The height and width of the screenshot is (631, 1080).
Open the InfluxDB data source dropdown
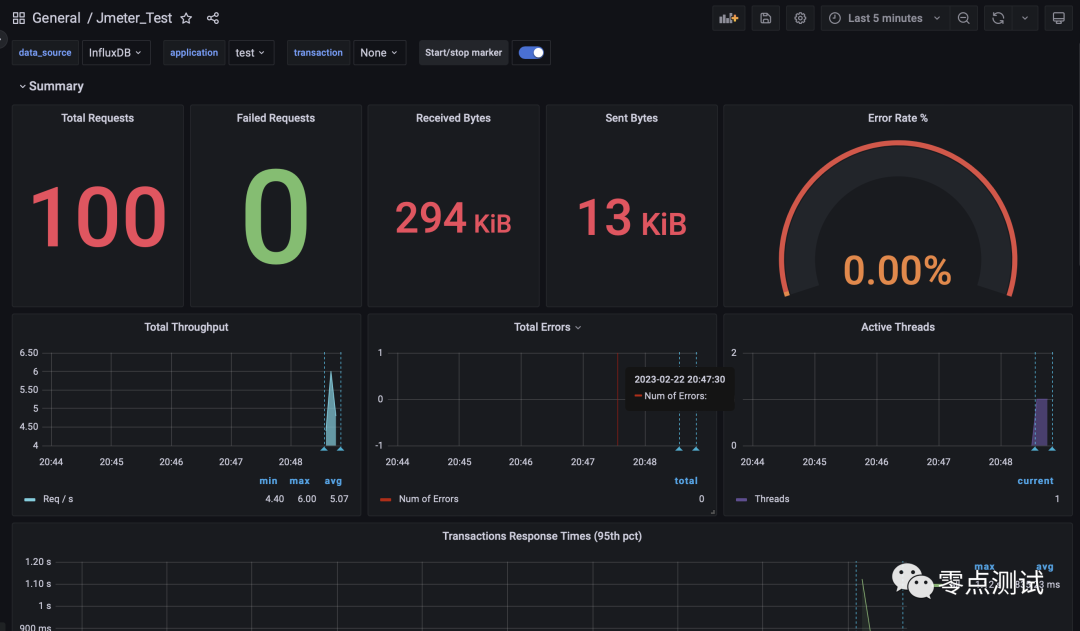116,52
